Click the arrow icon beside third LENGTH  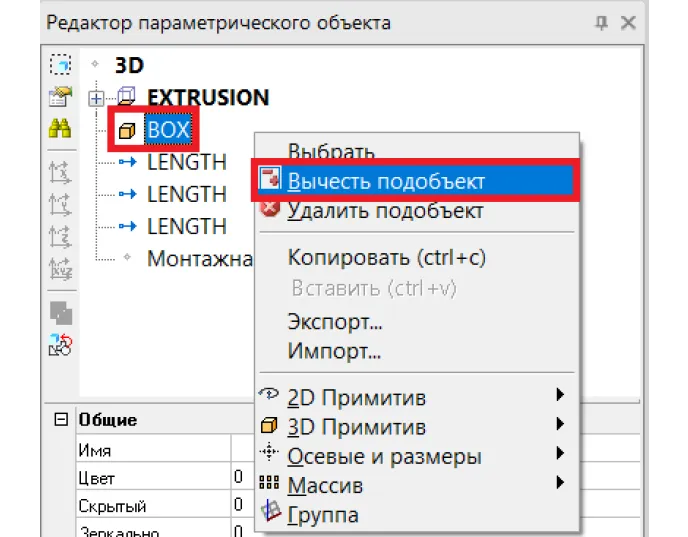[x=128, y=226]
